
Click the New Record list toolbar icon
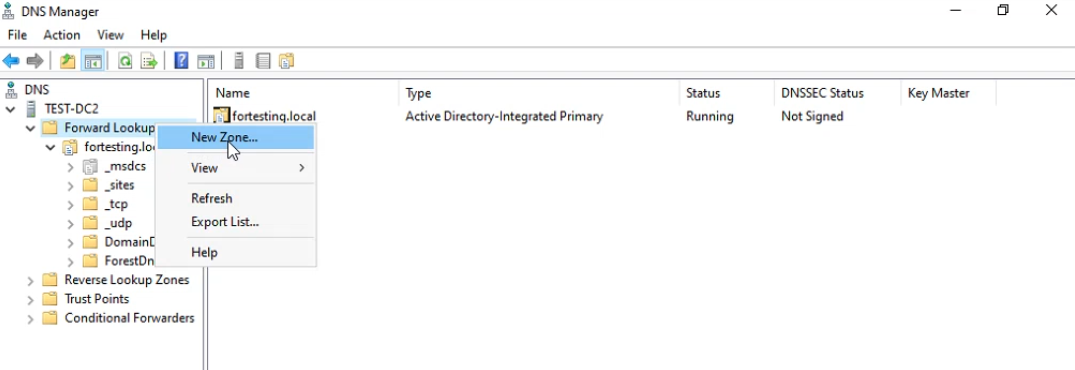point(263,61)
